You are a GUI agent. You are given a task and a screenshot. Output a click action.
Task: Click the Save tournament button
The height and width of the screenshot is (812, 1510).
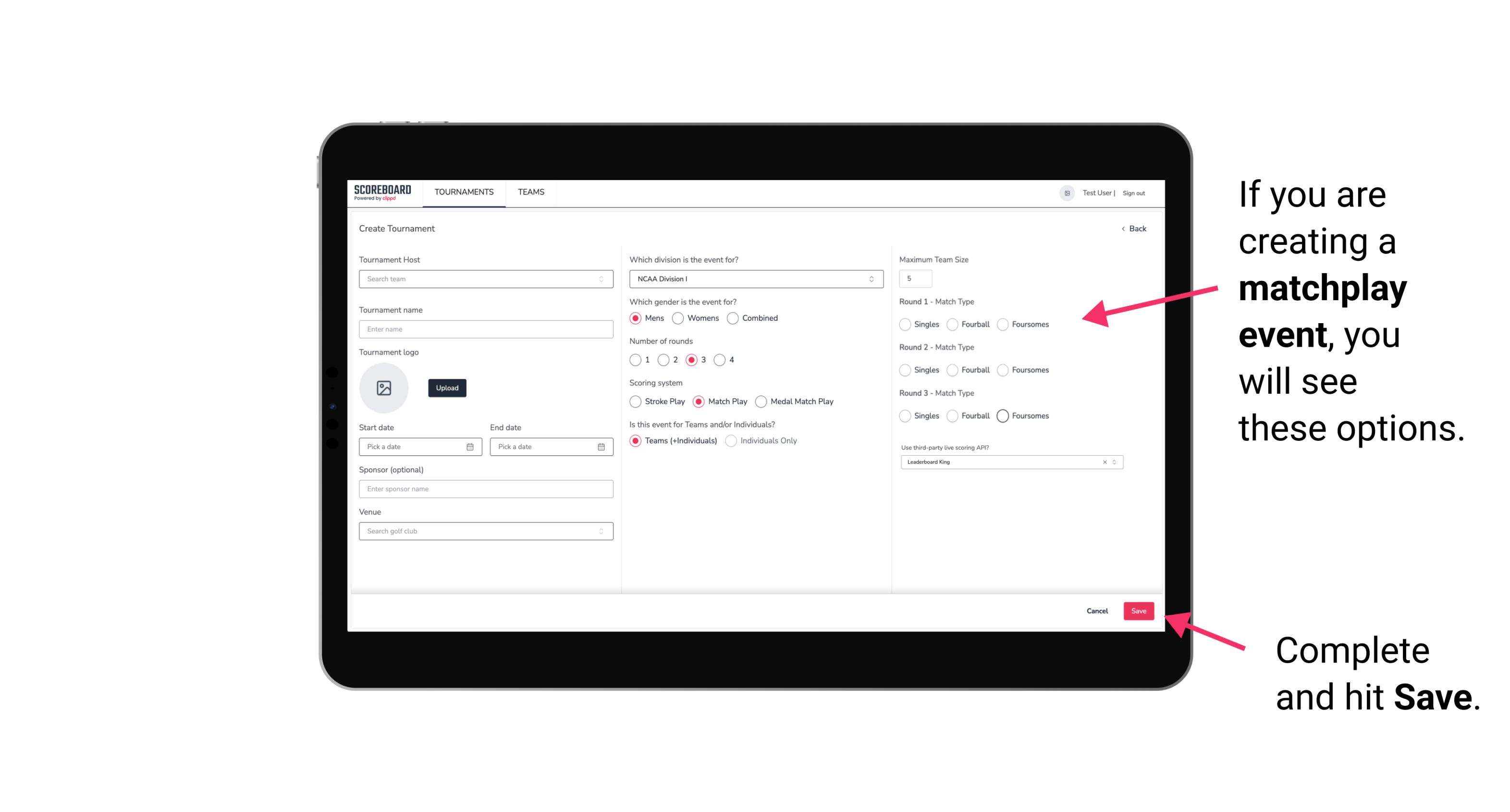pos(1139,611)
